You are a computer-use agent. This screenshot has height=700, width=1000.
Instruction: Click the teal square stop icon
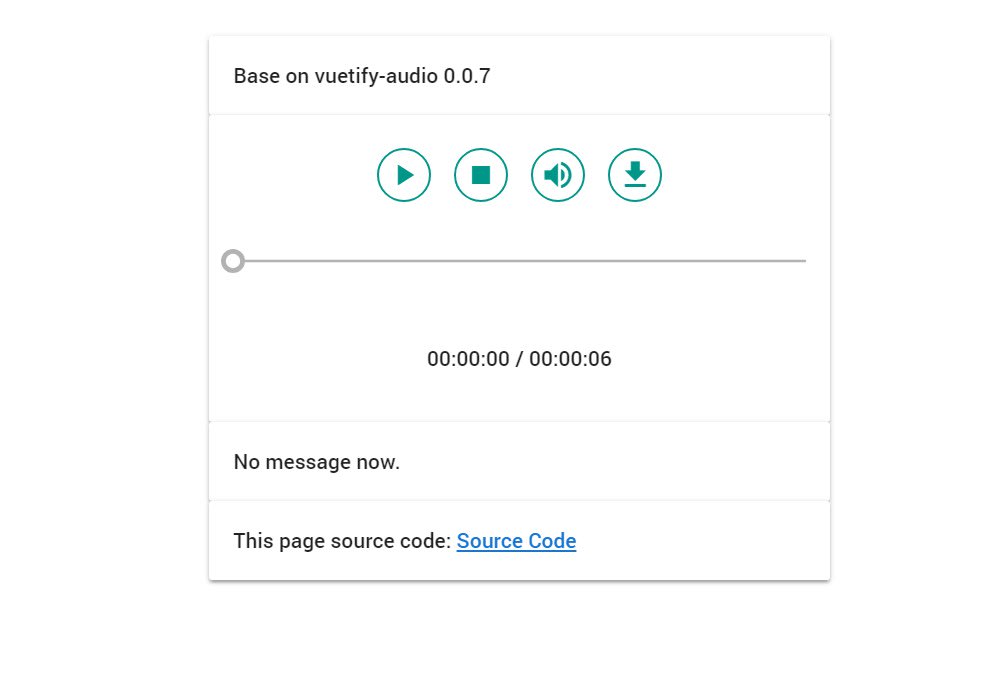[481, 175]
